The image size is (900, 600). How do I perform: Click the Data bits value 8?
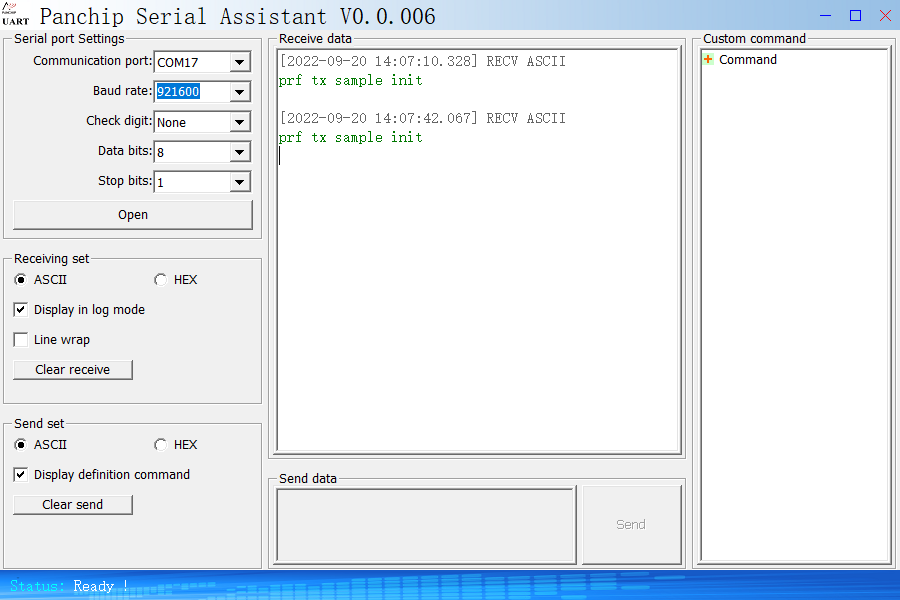pos(192,152)
